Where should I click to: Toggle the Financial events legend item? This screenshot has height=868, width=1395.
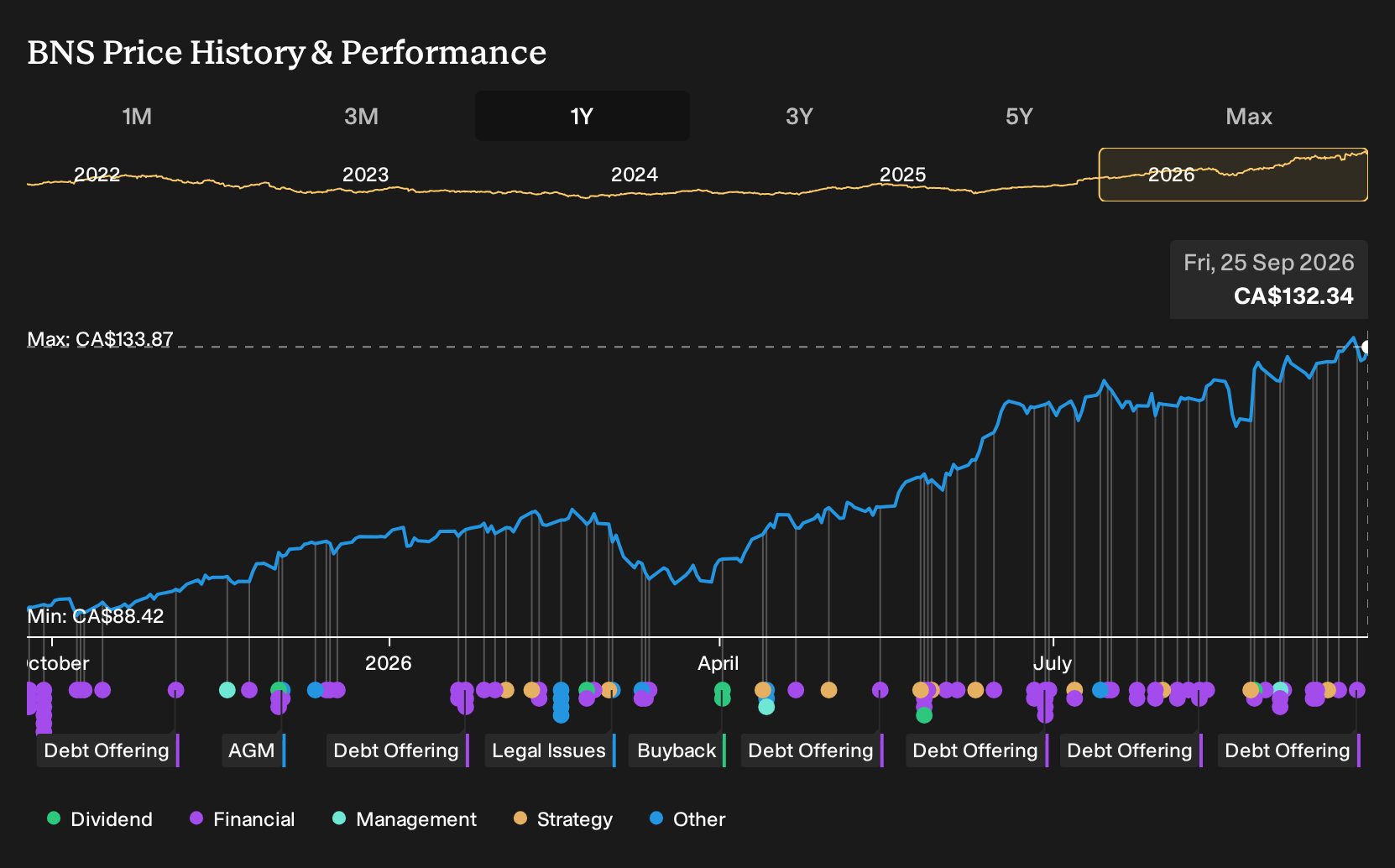tap(243, 818)
